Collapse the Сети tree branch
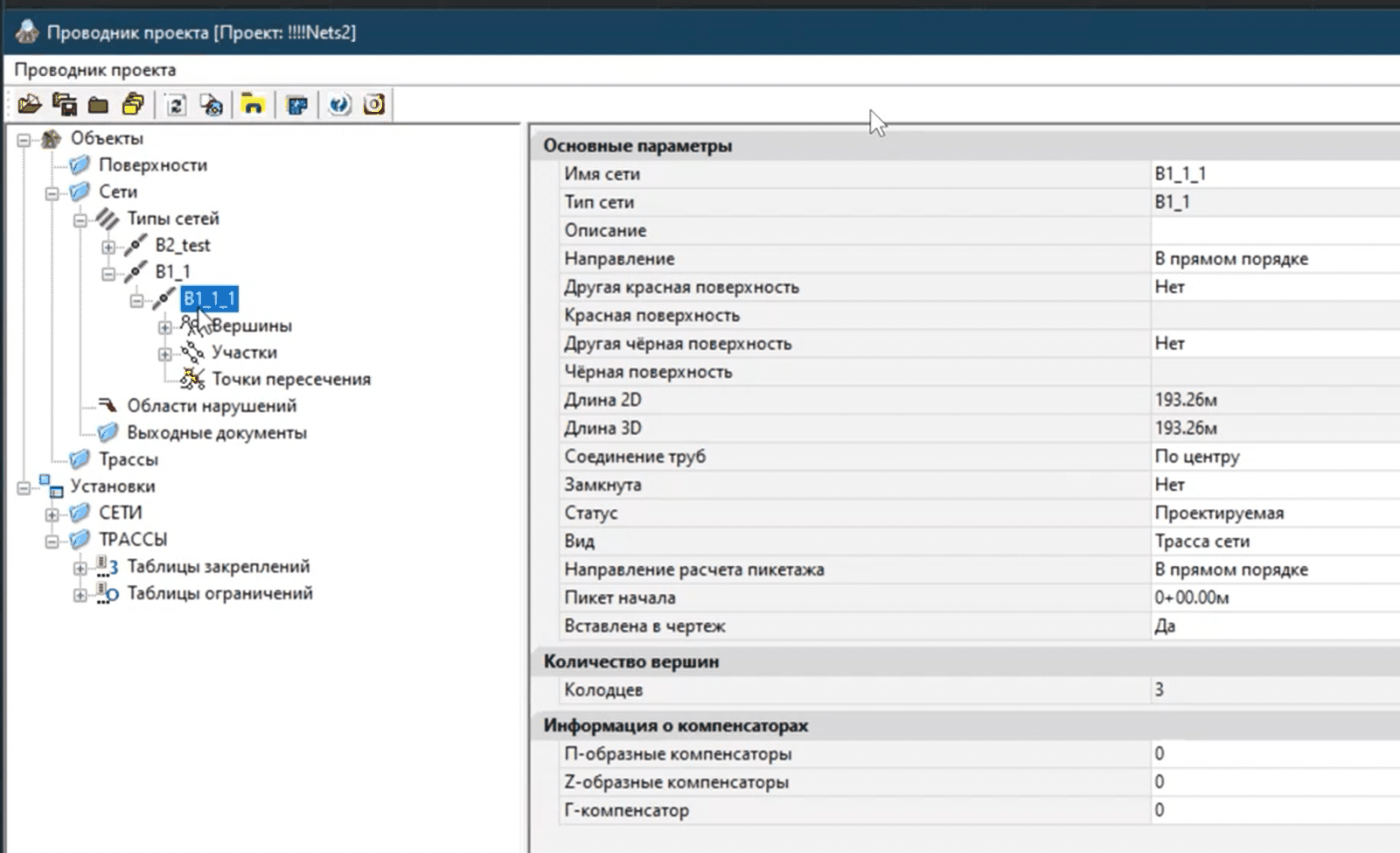 pyautogui.click(x=52, y=193)
